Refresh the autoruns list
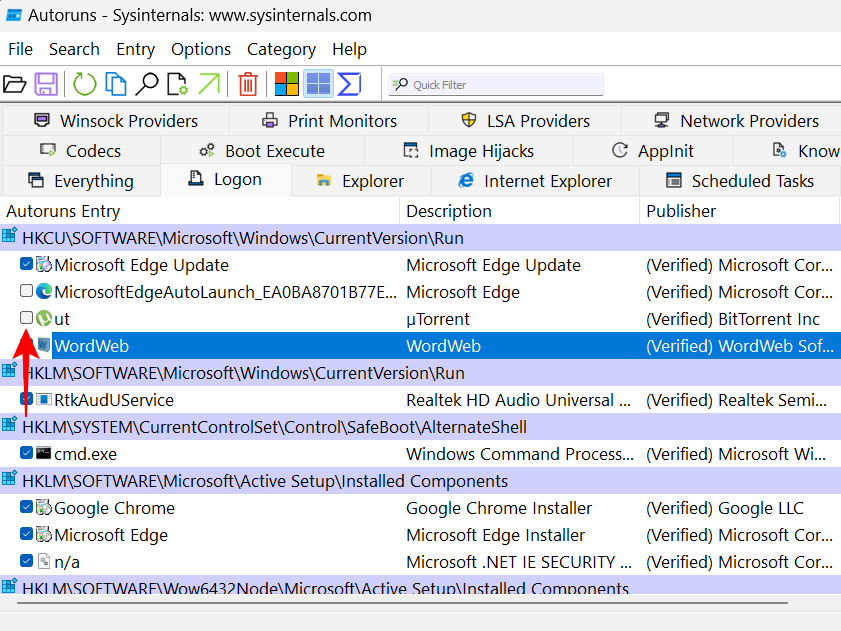The image size is (841, 631). [x=85, y=84]
